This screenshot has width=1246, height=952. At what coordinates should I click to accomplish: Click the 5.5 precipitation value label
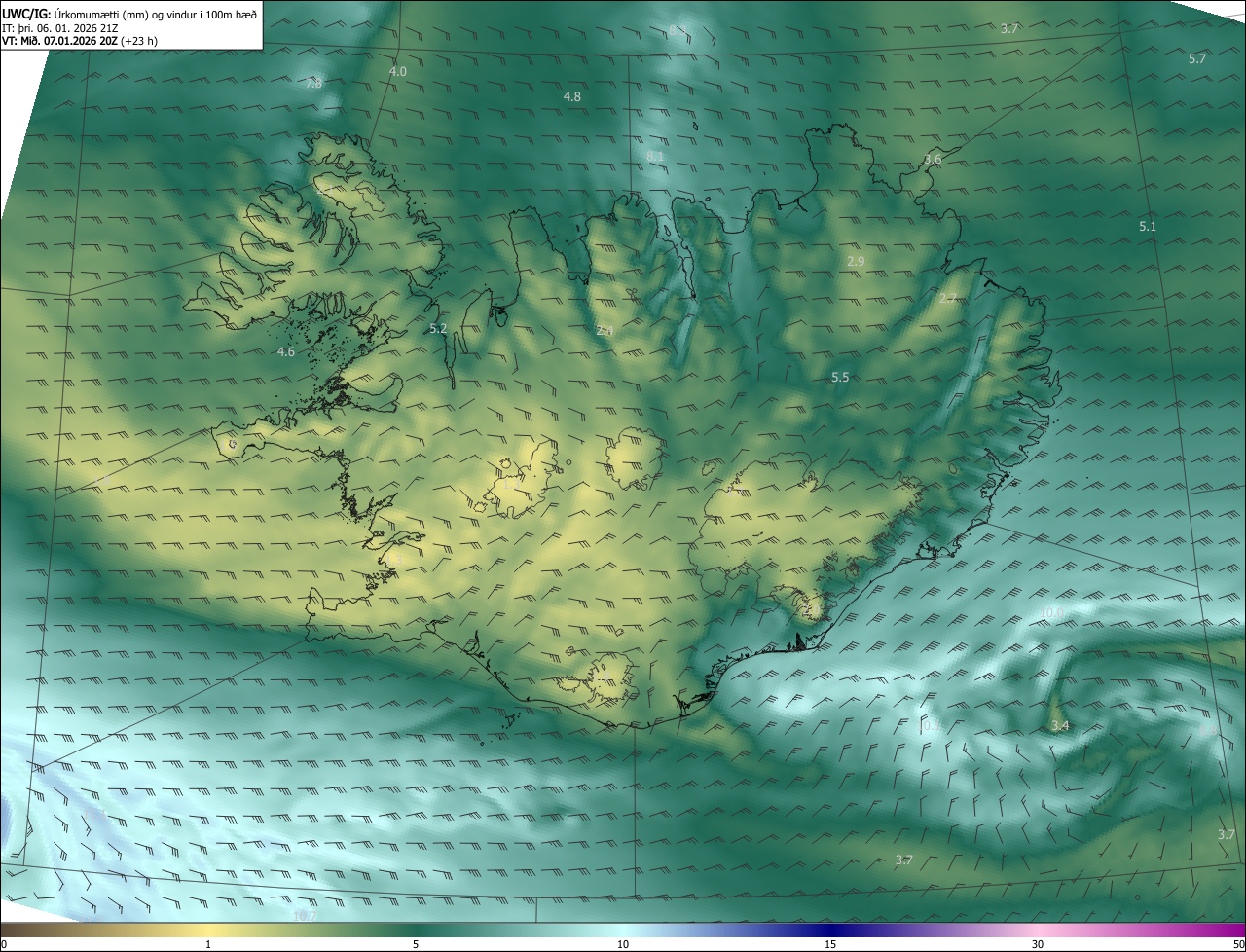click(840, 377)
